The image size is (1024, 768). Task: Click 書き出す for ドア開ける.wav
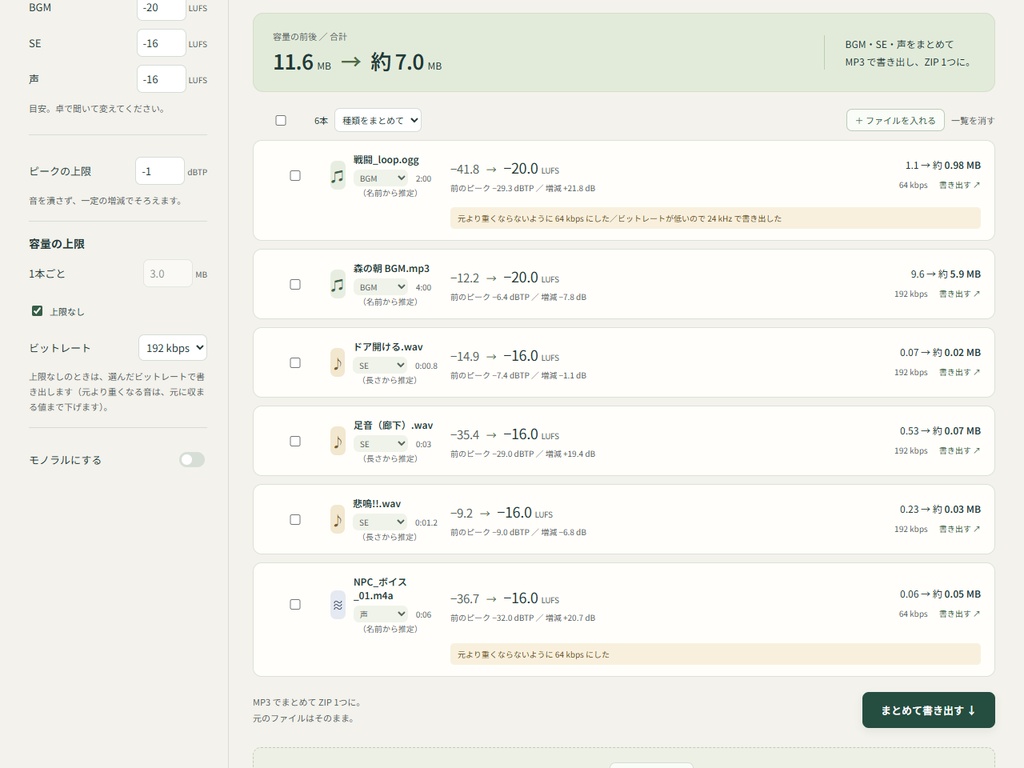click(x=959, y=373)
